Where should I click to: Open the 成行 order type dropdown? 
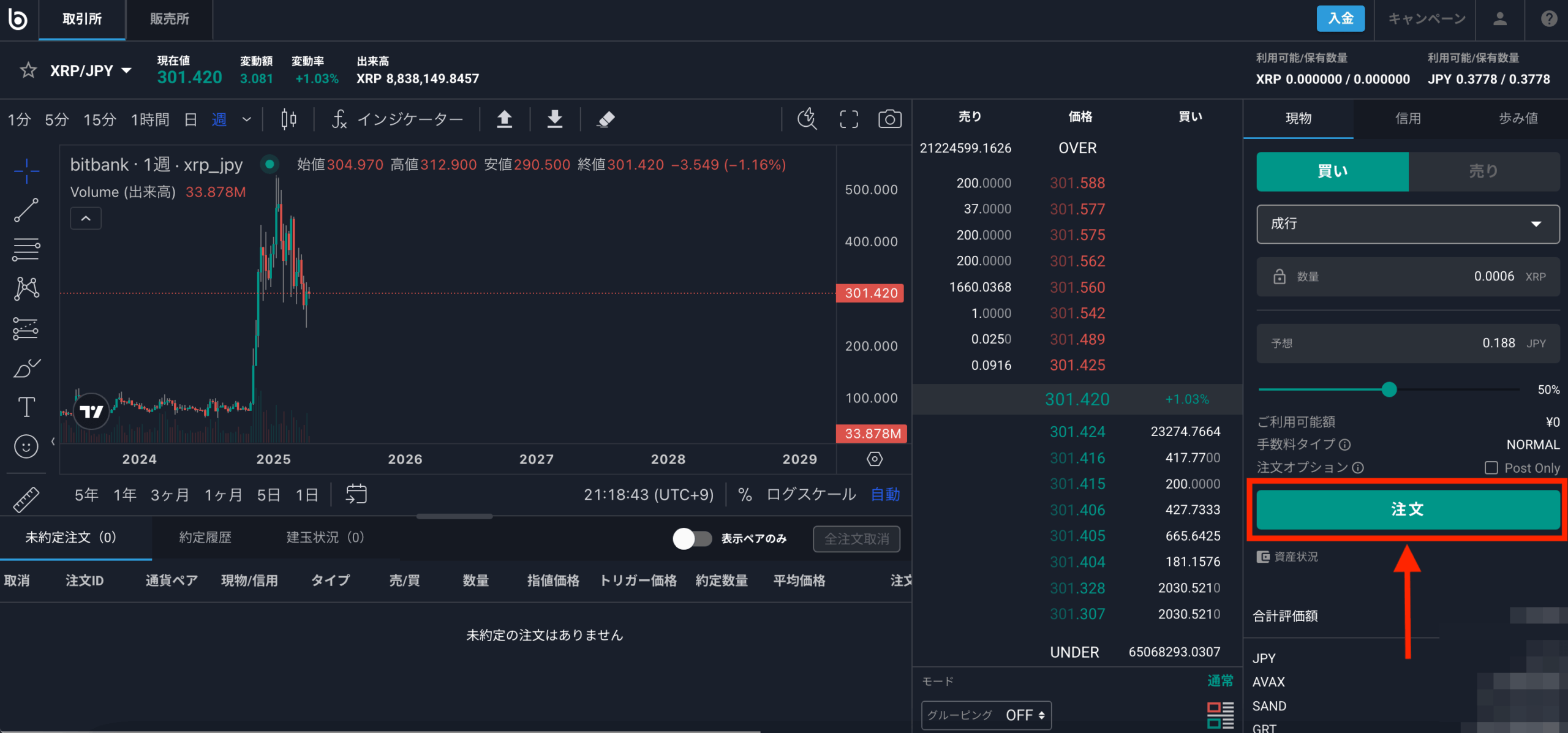[1408, 224]
